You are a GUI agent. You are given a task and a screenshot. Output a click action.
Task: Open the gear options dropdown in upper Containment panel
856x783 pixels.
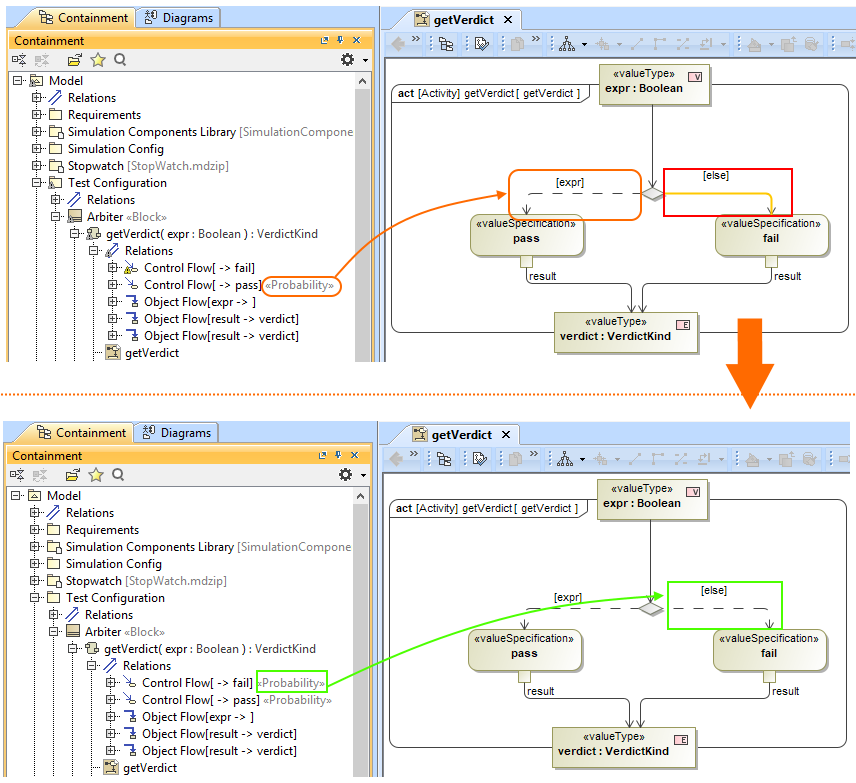(x=349, y=60)
